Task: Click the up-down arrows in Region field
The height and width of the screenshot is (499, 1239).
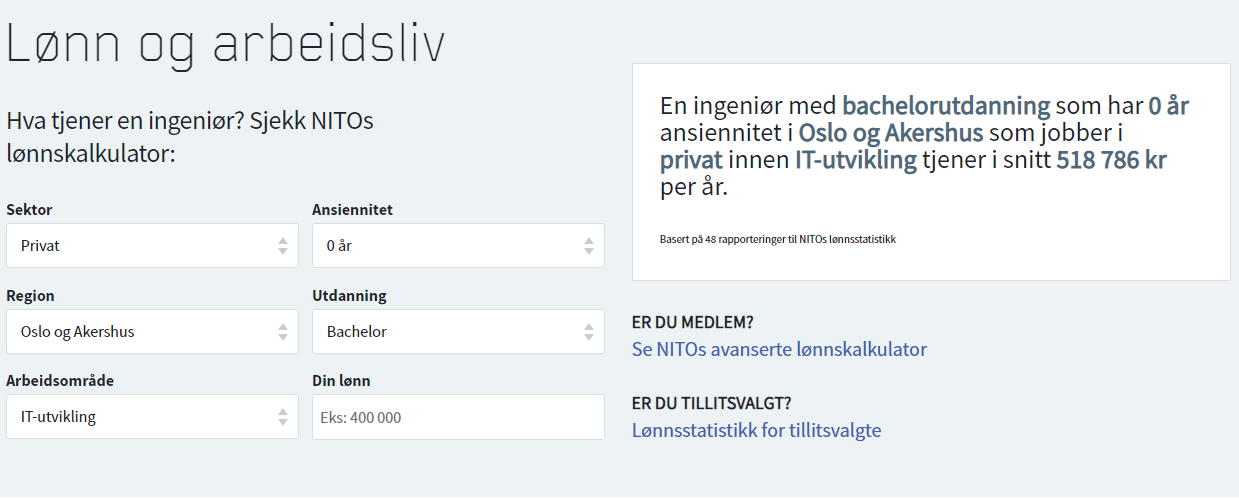Action: coord(283,331)
